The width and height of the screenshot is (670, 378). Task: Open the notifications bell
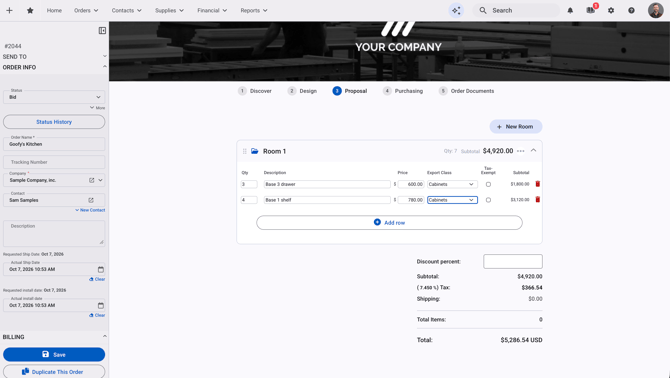570,10
